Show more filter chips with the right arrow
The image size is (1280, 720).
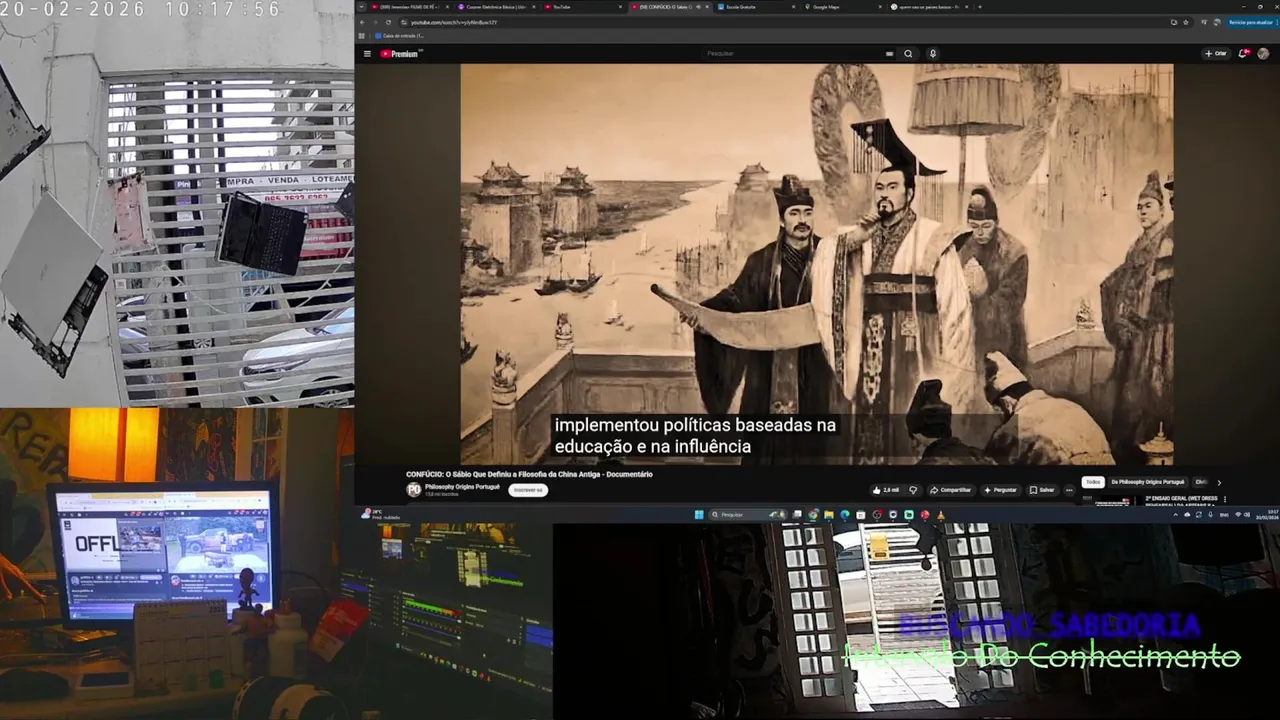coord(1218,482)
